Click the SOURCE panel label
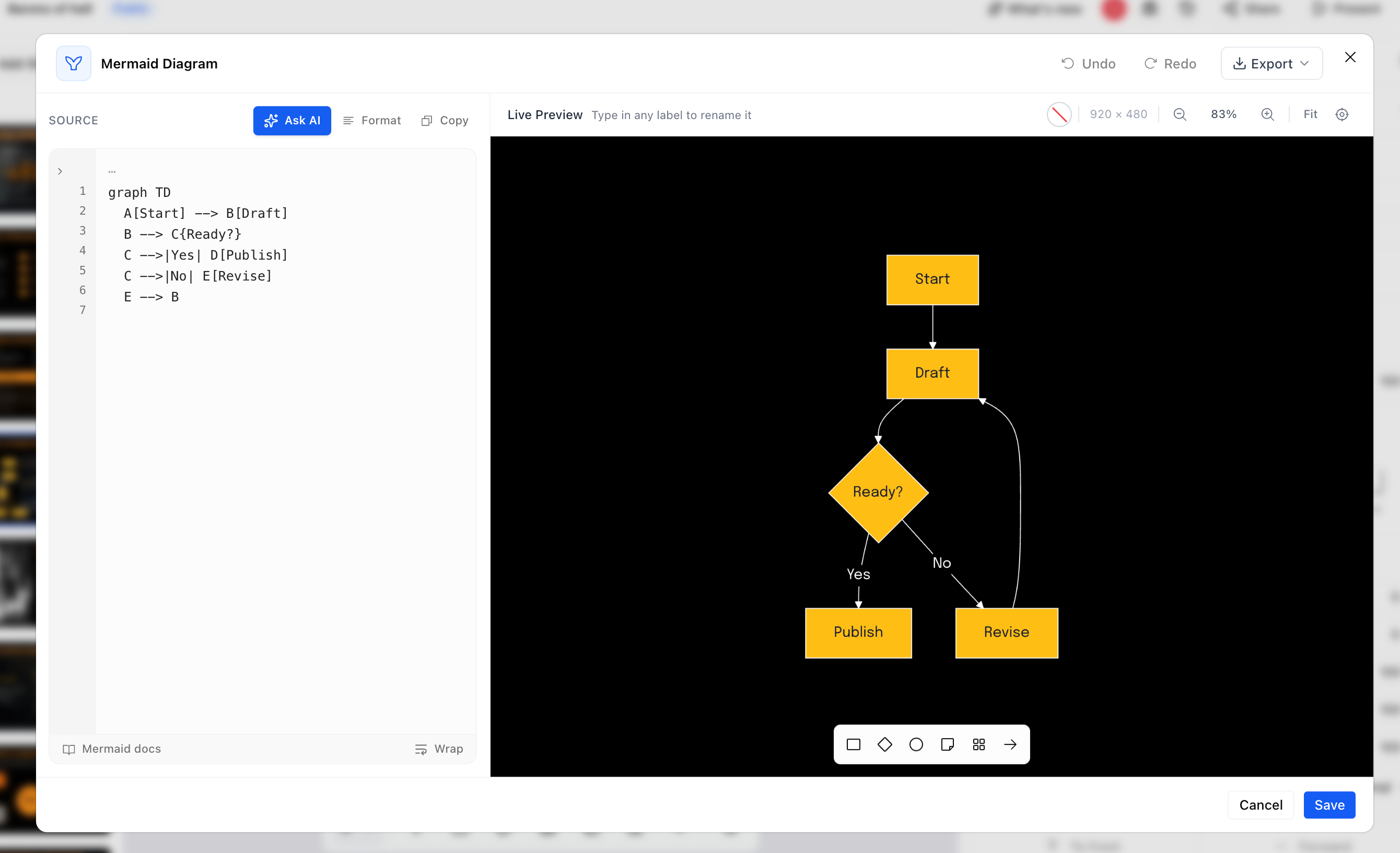 coord(73,121)
